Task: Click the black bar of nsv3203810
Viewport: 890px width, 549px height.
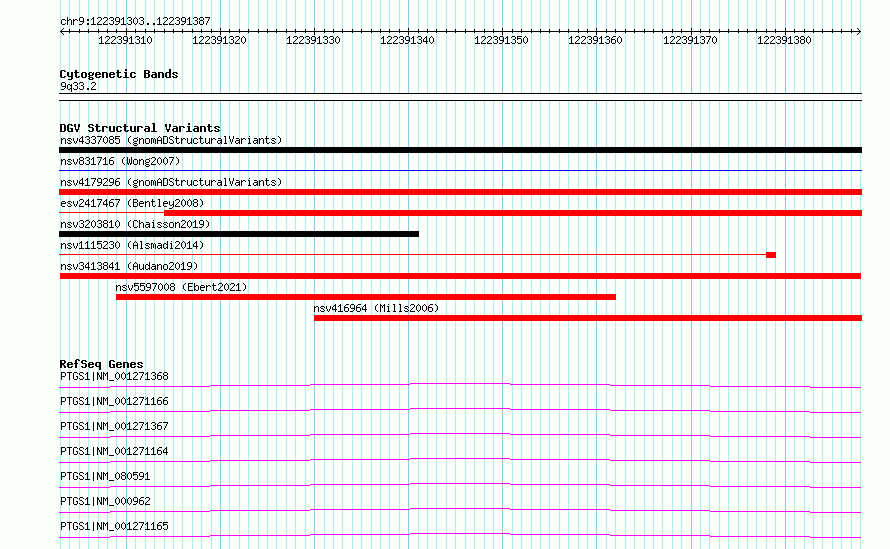Action: (x=239, y=234)
